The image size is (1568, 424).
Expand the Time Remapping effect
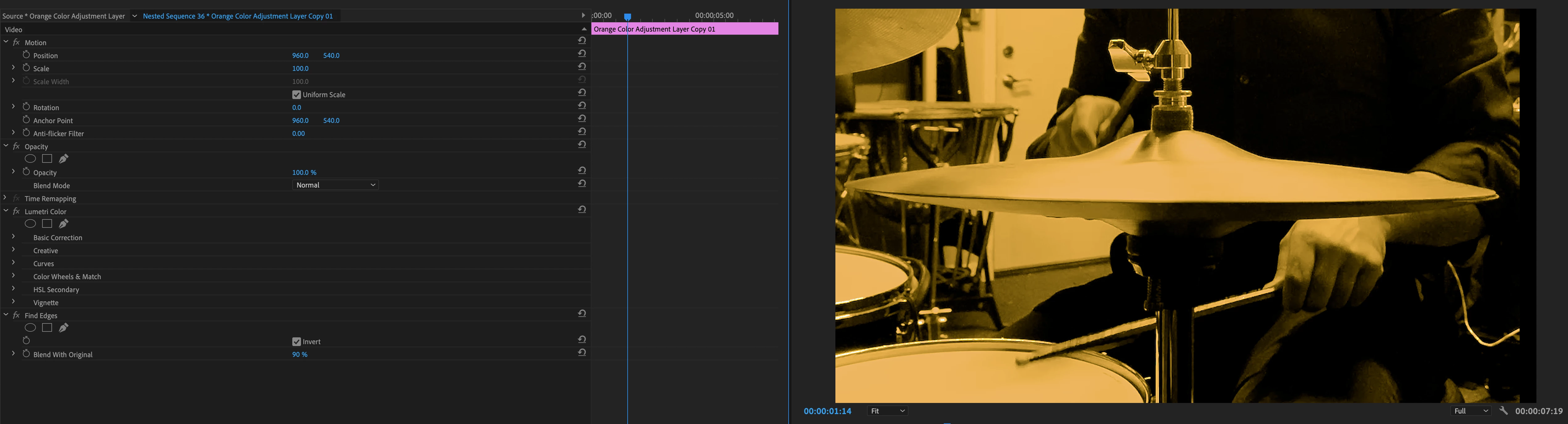(6, 198)
